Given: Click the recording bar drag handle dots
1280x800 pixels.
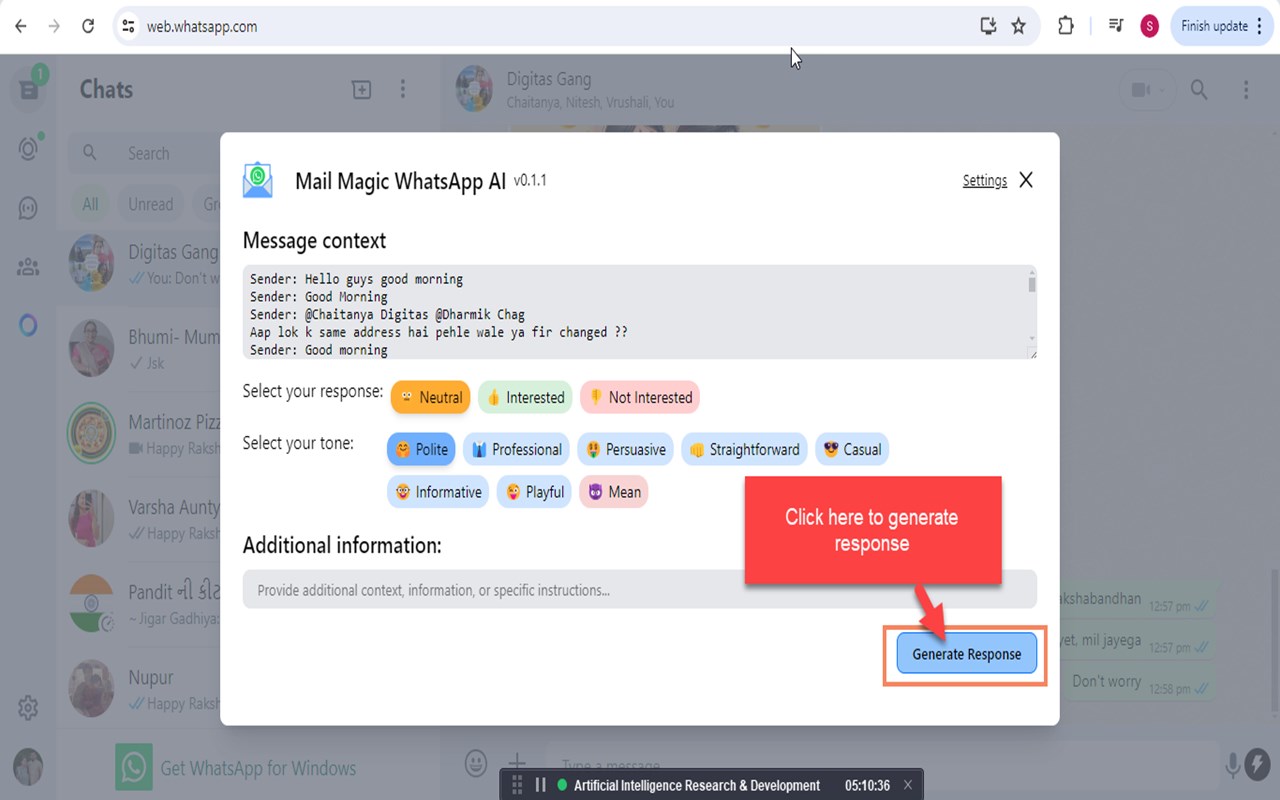Looking at the screenshot, I should tap(517, 785).
